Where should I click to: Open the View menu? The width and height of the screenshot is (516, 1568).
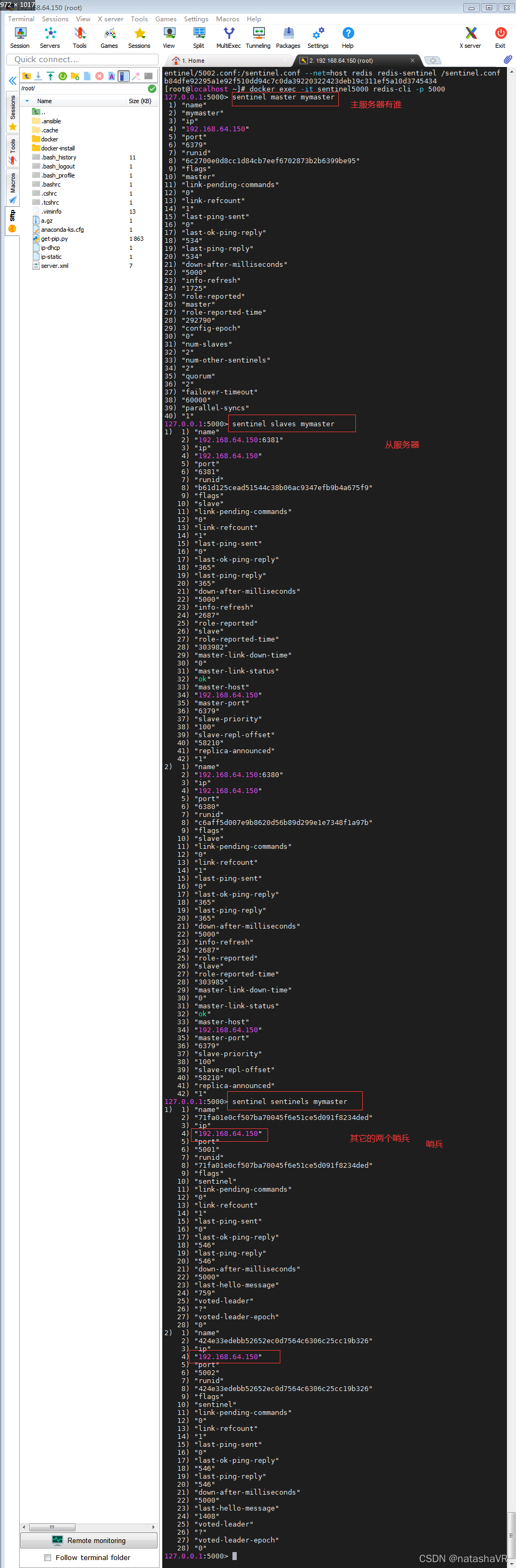(x=84, y=19)
